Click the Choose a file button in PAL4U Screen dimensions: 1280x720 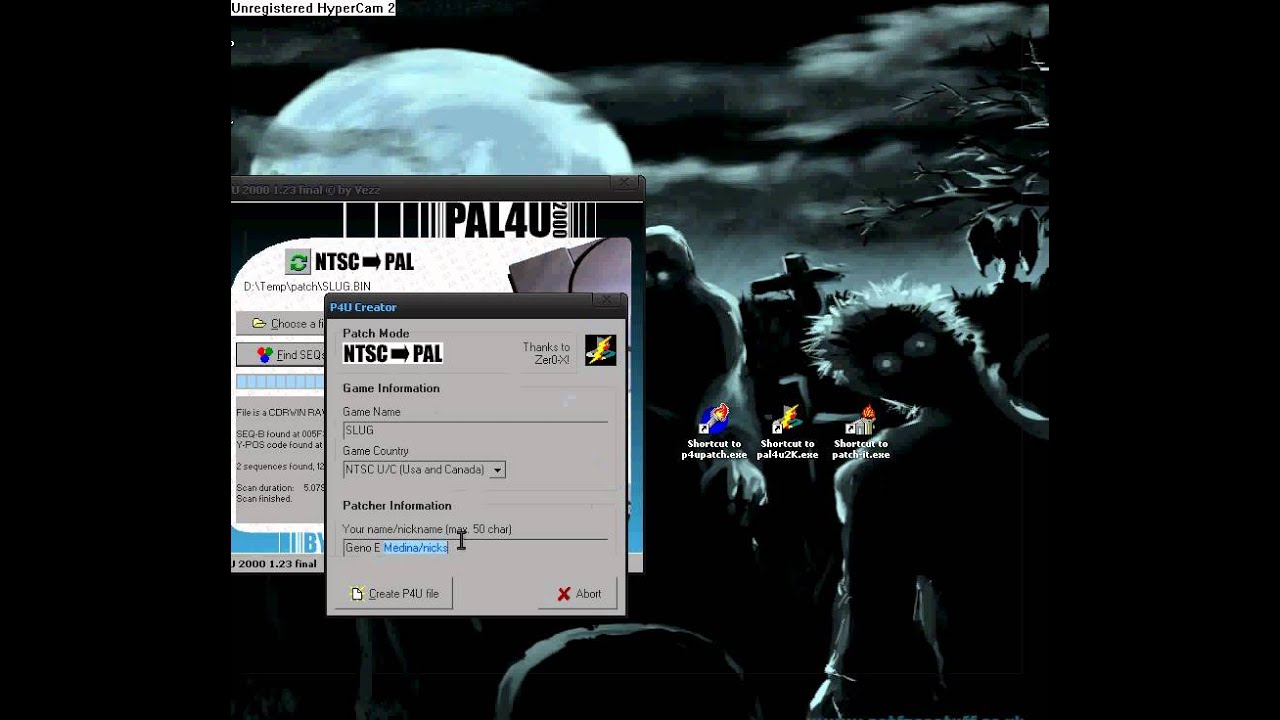(281, 324)
